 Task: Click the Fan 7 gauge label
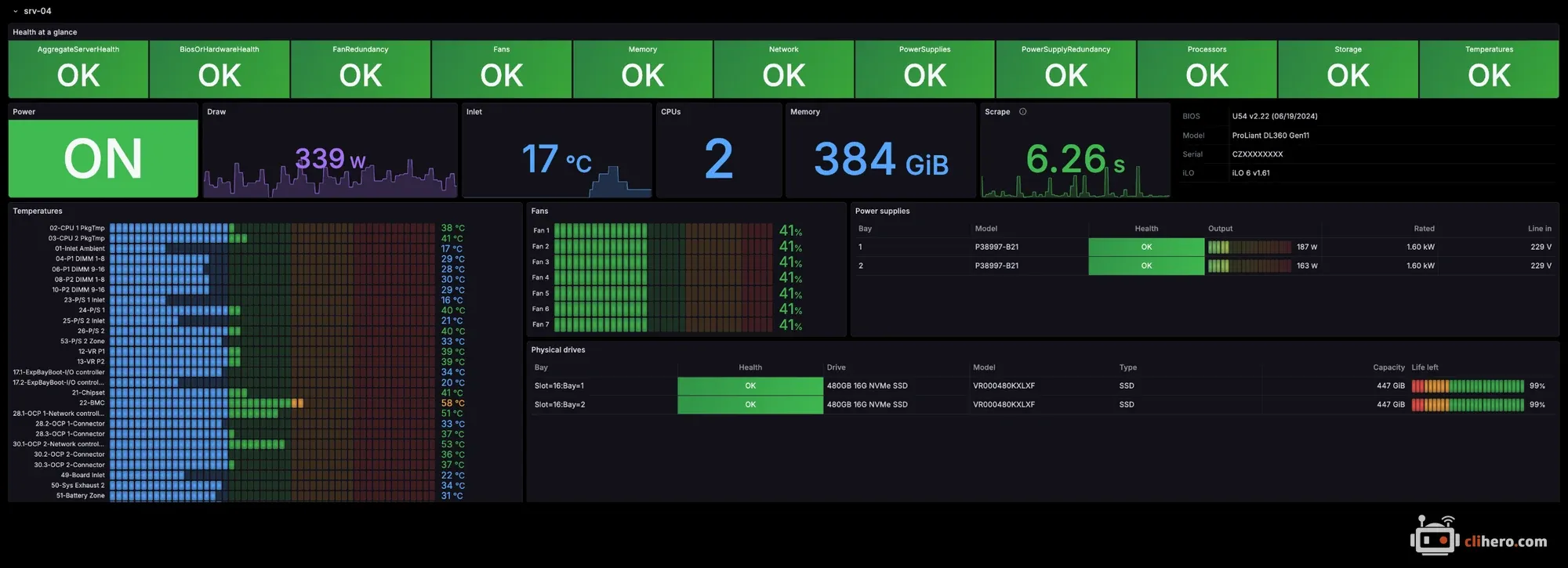tap(541, 324)
